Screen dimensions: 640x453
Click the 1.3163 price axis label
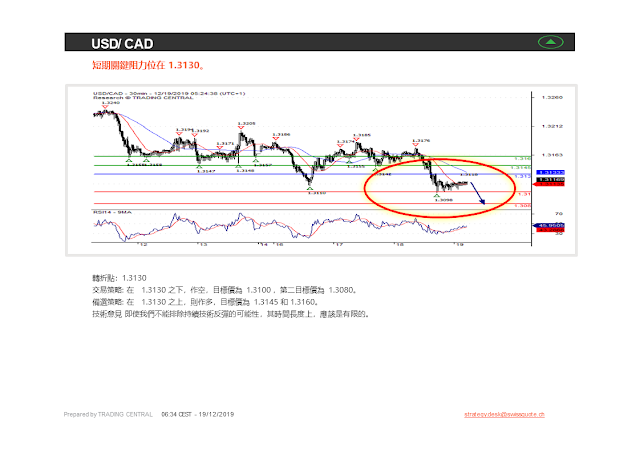coord(552,155)
